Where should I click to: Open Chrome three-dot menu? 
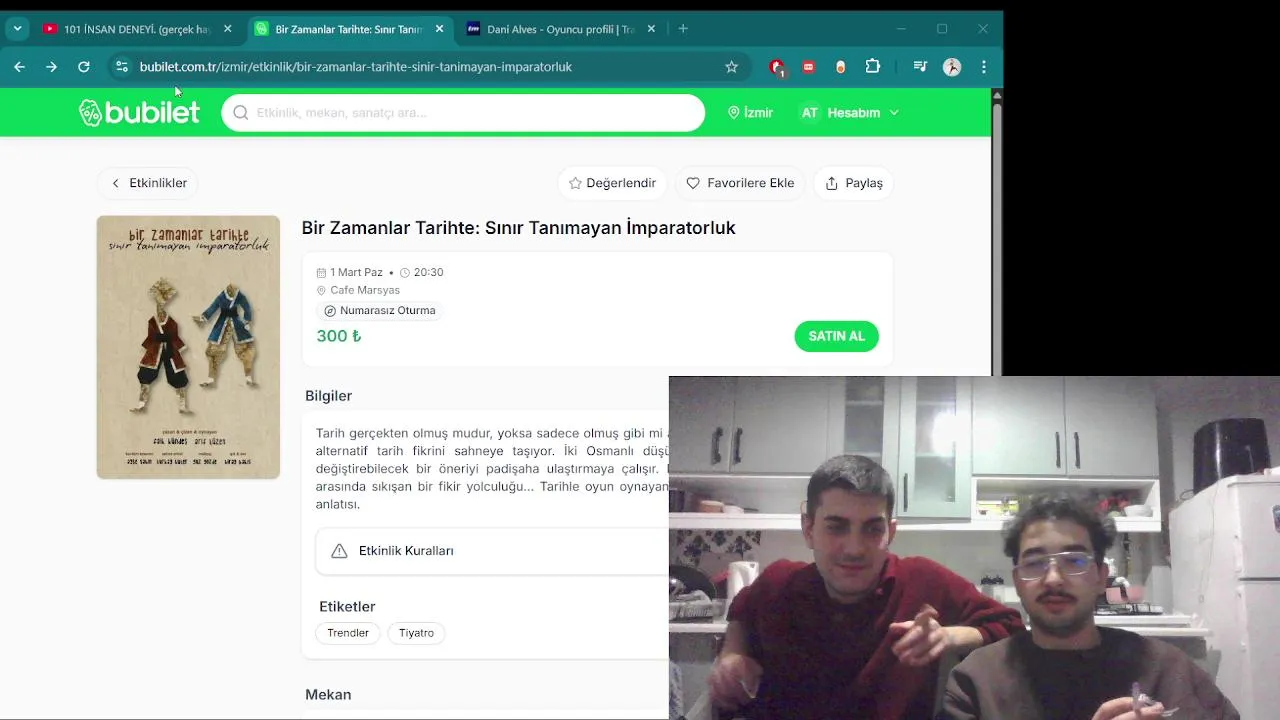tap(984, 67)
